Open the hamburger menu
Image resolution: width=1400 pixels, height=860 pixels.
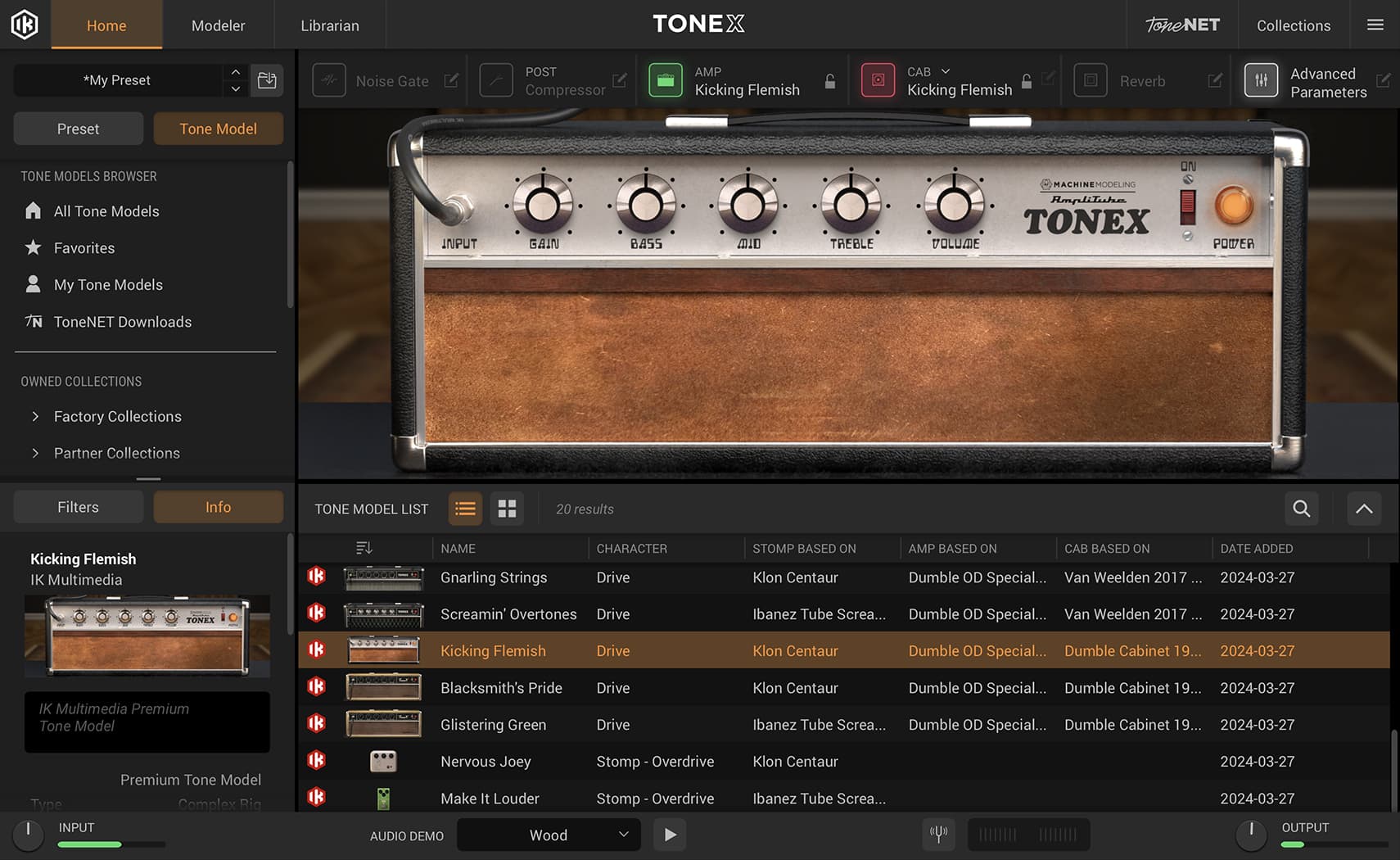1375,25
